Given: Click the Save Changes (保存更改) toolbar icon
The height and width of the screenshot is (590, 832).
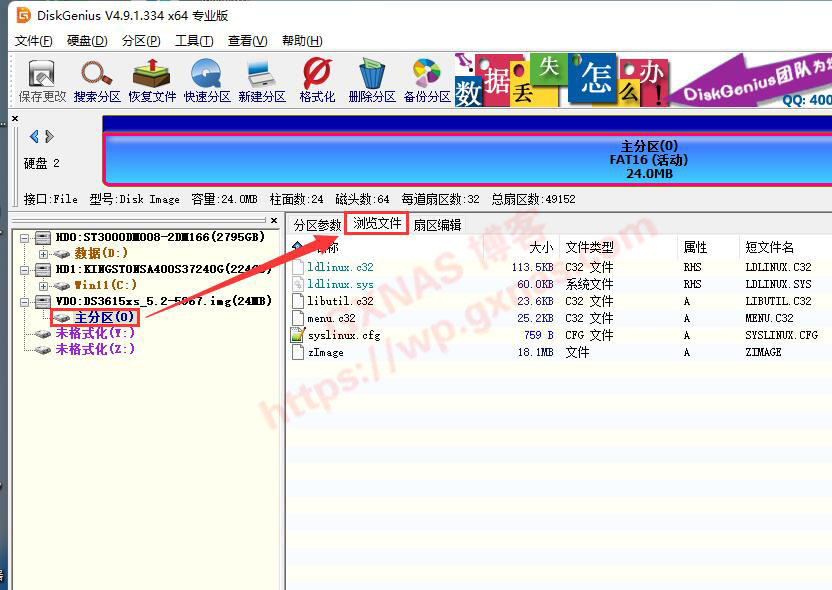Looking at the screenshot, I should [x=42, y=81].
